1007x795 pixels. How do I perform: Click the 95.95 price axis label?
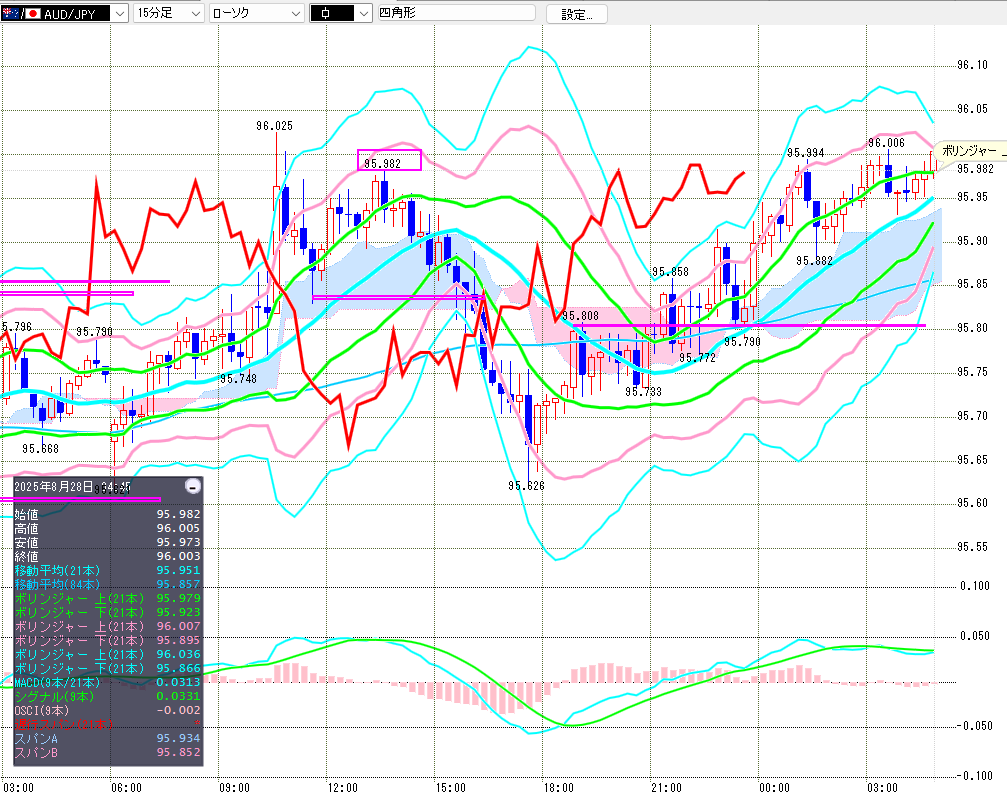coord(972,197)
